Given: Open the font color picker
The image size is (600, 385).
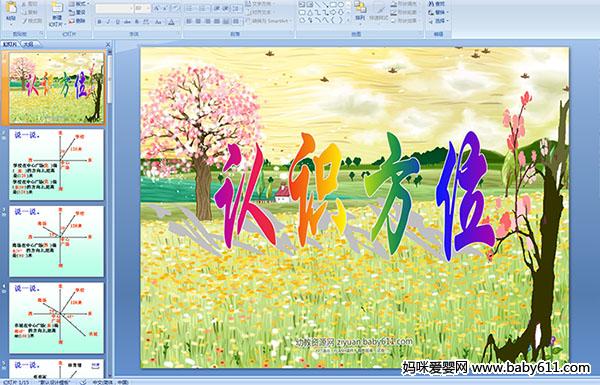Looking at the screenshot, I should tap(171, 22).
